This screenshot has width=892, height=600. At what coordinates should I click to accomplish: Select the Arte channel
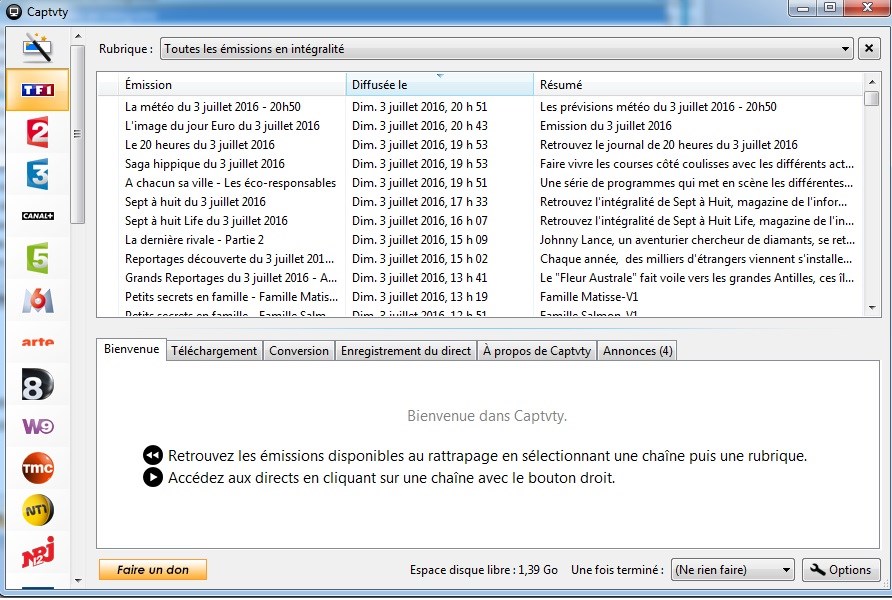38,342
